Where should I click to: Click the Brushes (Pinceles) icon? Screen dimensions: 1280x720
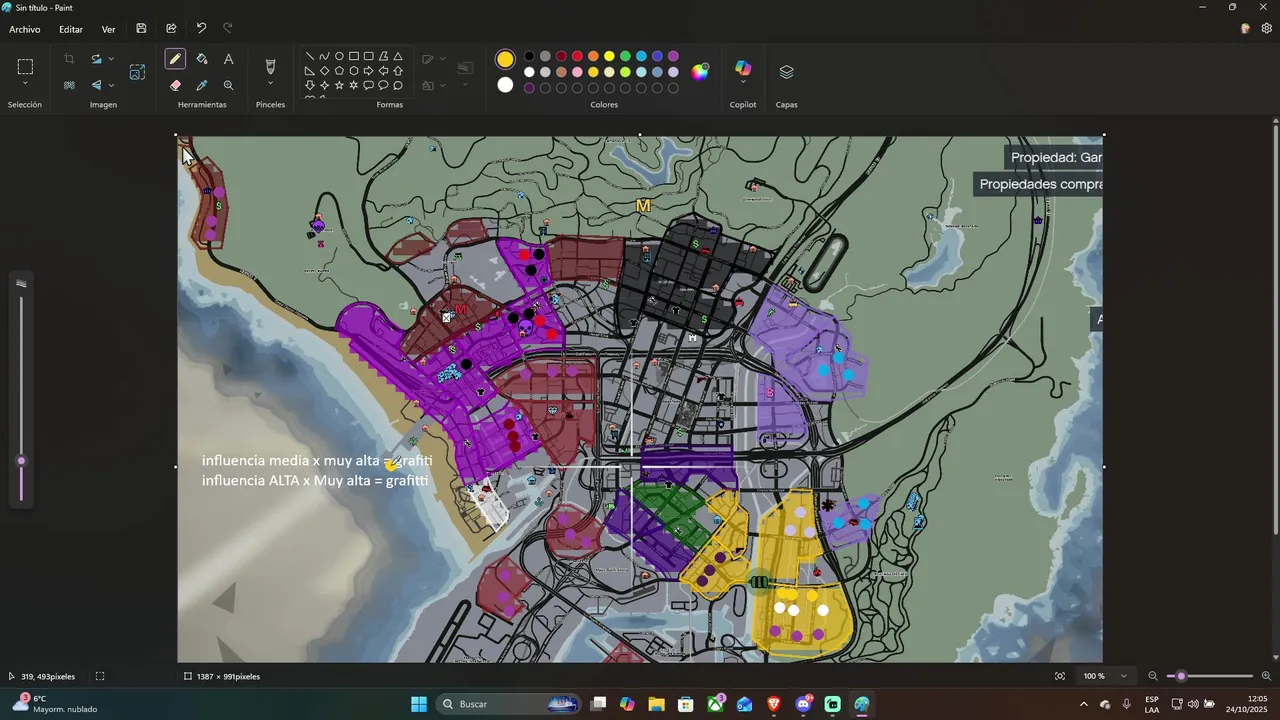(x=270, y=66)
